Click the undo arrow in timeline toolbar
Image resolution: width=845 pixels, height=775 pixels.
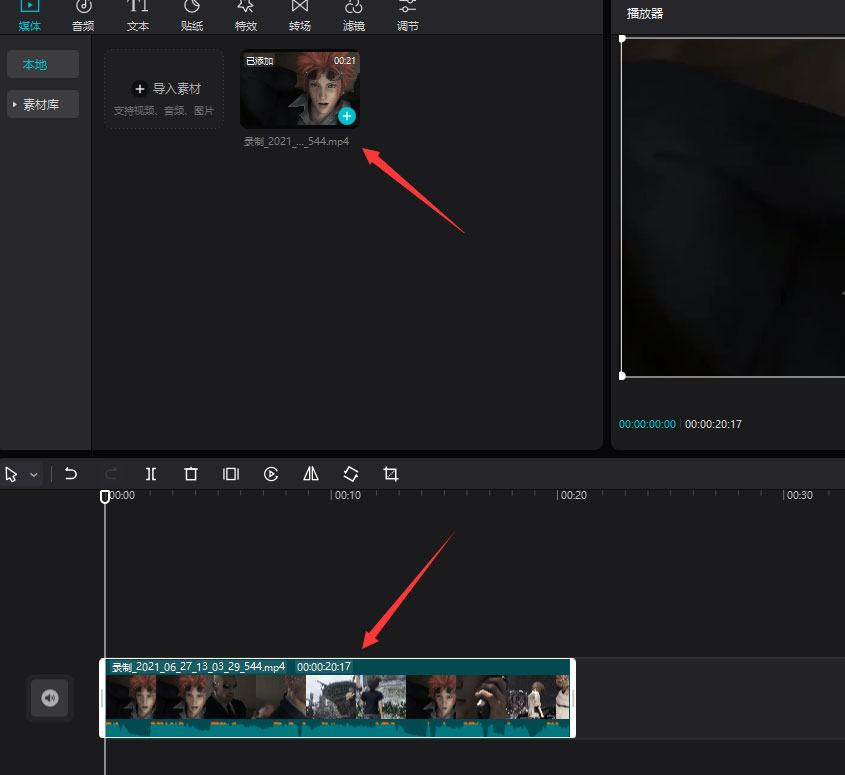pyautogui.click(x=71, y=474)
